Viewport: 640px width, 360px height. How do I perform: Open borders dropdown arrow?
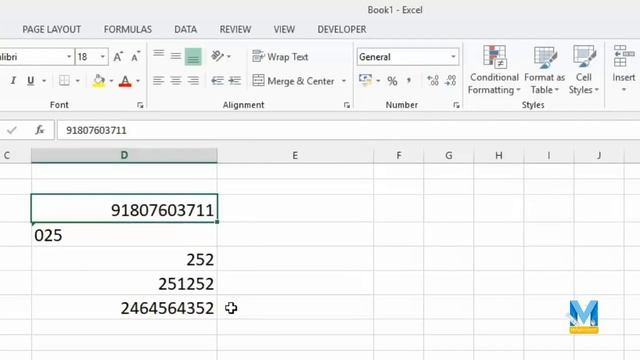pos(78,81)
